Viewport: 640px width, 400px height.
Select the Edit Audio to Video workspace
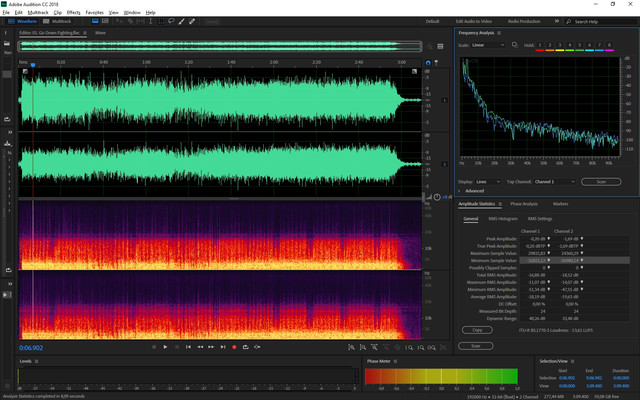pyautogui.click(x=474, y=21)
